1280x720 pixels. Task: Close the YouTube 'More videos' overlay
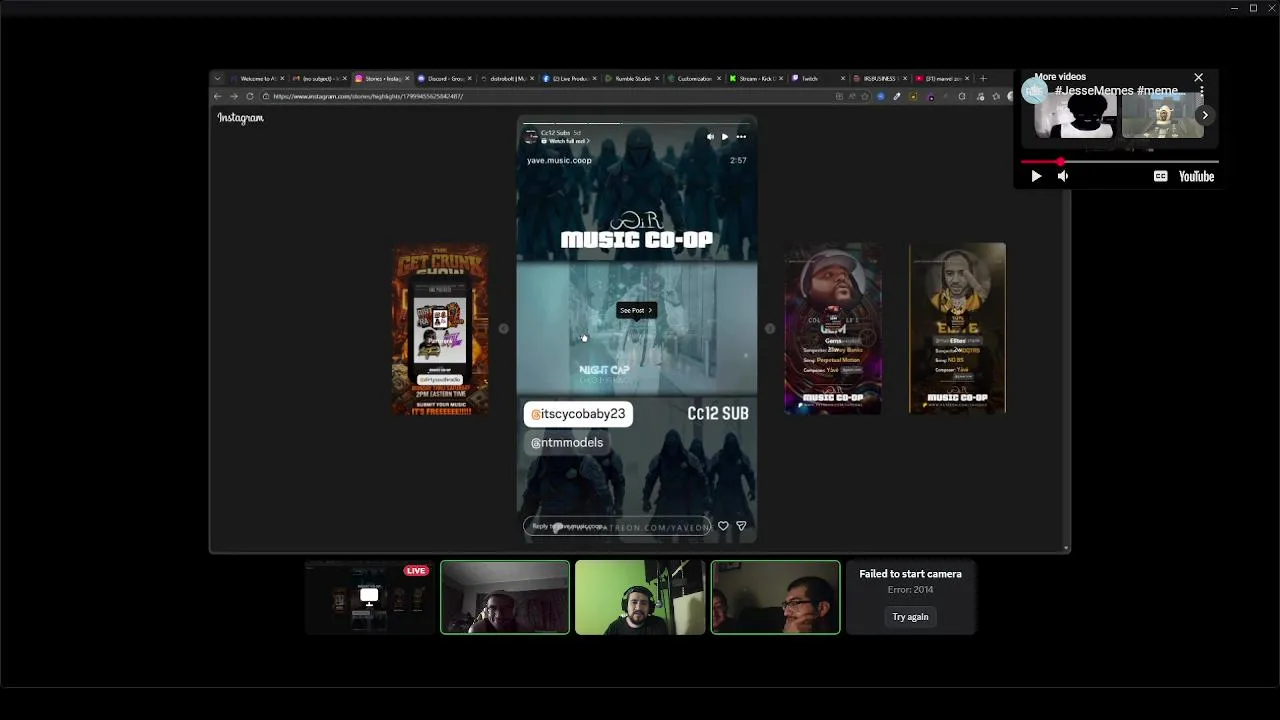1198,77
